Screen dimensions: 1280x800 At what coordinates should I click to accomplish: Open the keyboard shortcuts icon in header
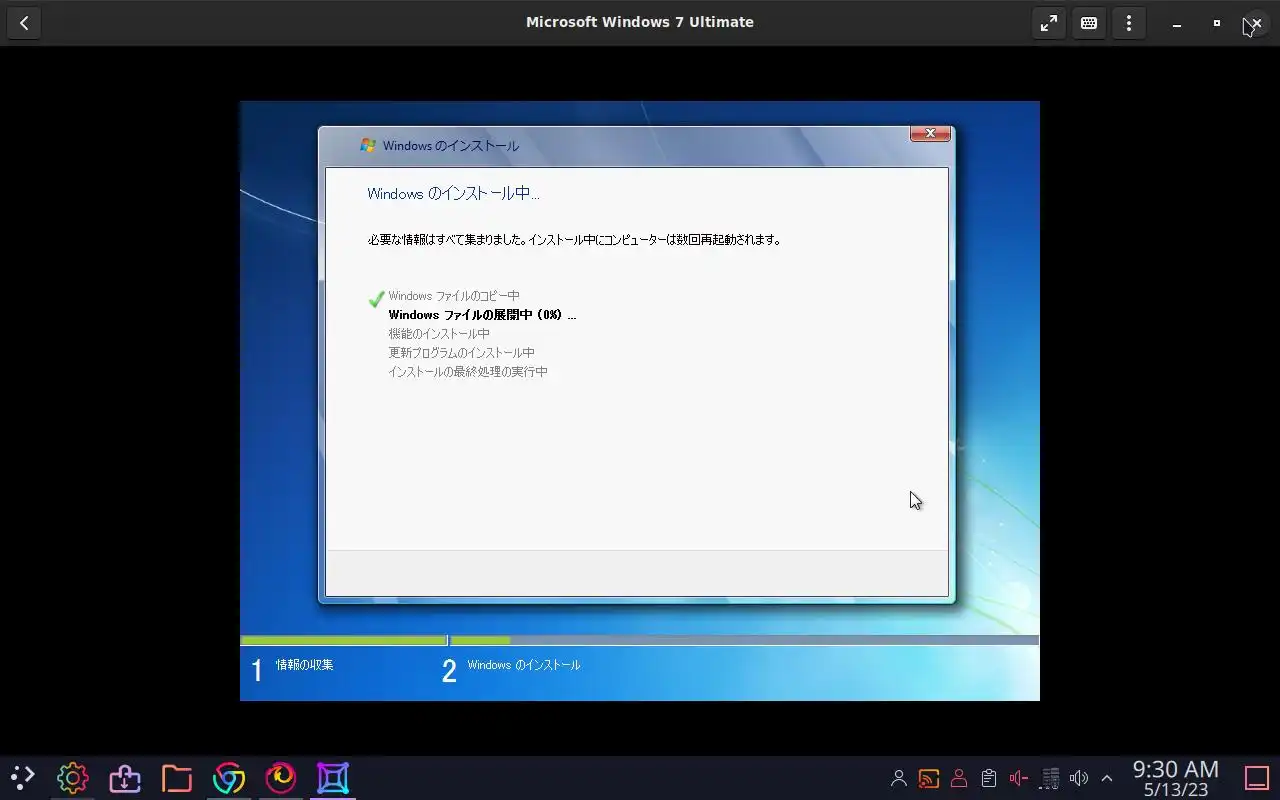(1089, 23)
